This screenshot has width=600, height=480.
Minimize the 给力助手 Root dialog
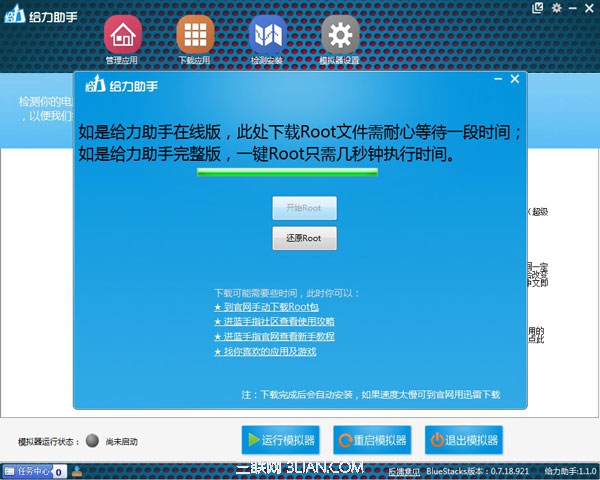(498, 79)
